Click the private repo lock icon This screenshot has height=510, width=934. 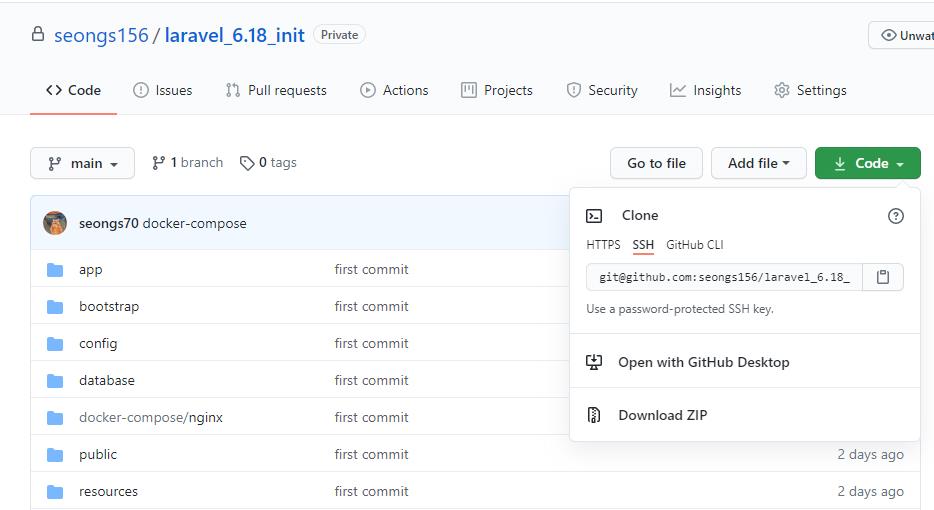click(38, 34)
